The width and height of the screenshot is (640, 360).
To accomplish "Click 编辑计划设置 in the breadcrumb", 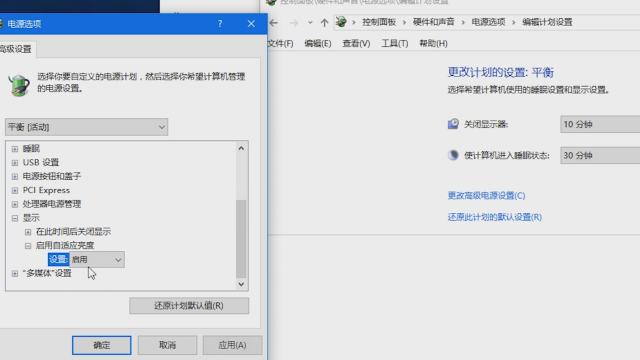I will (x=547, y=22).
